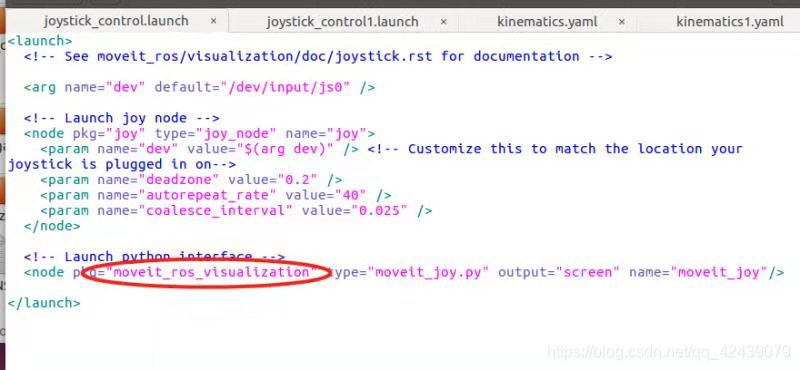This screenshot has height=370, width=800.
Task: Open the joystick_control1.launch tab
Action: click(x=342, y=22)
